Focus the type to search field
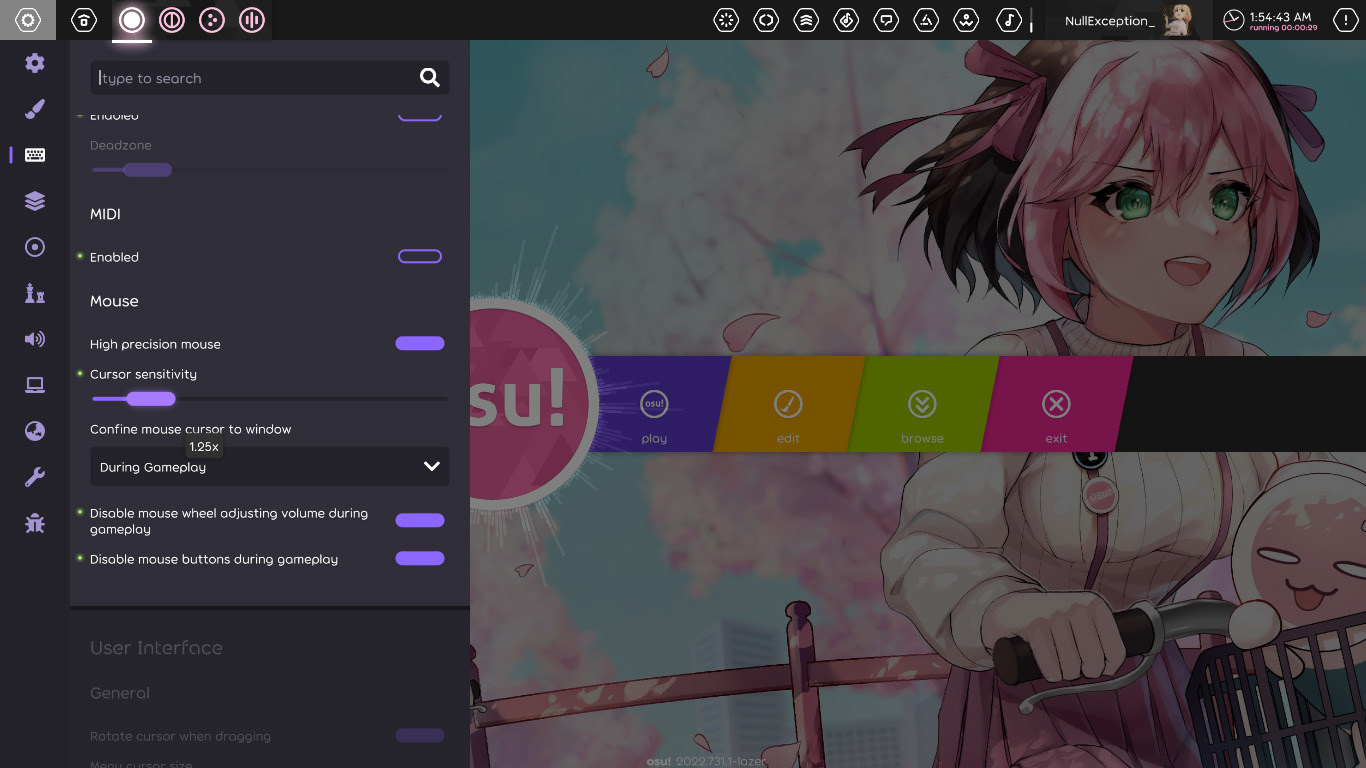 tap(270, 78)
